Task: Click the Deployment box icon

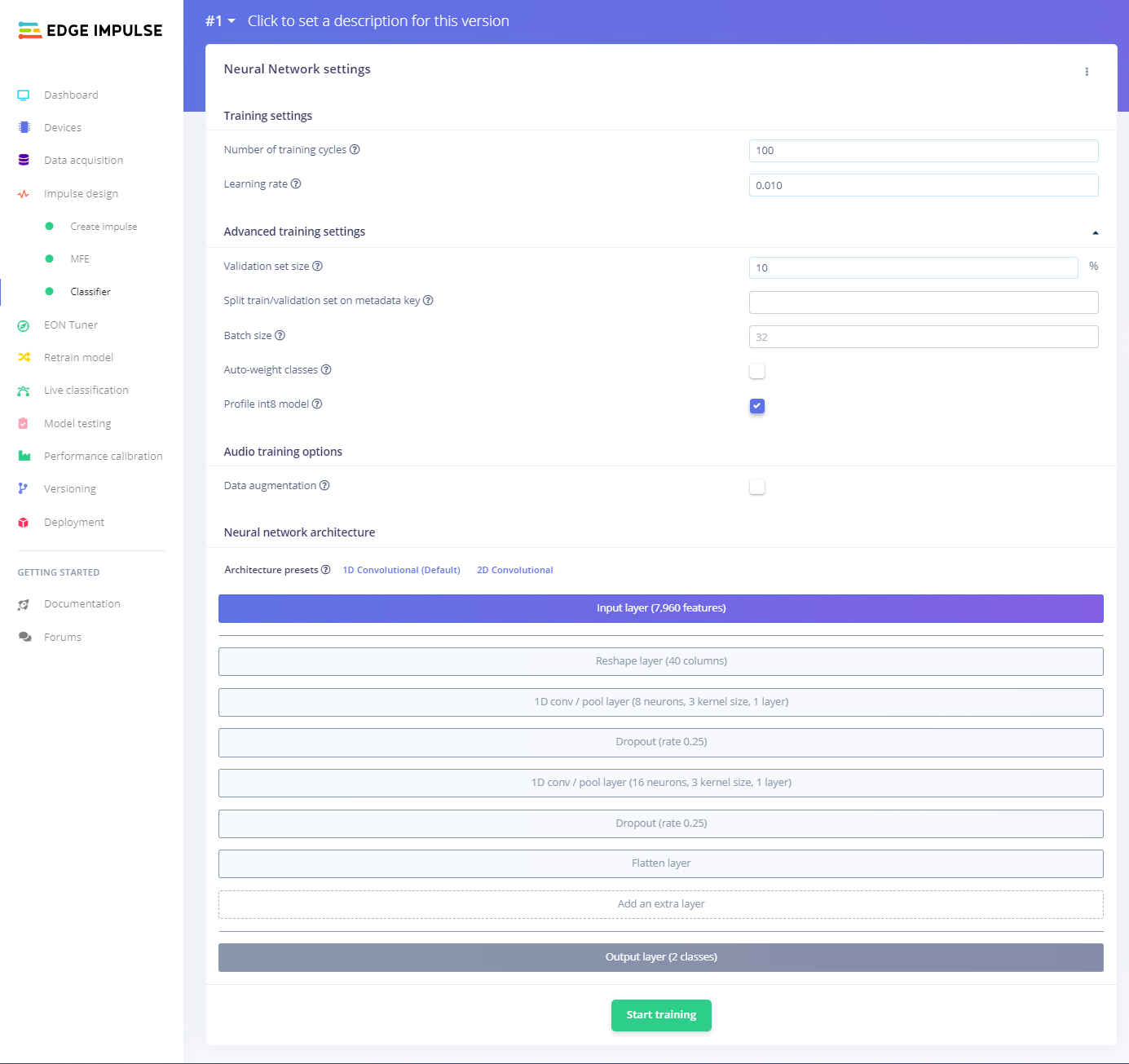Action: click(24, 523)
